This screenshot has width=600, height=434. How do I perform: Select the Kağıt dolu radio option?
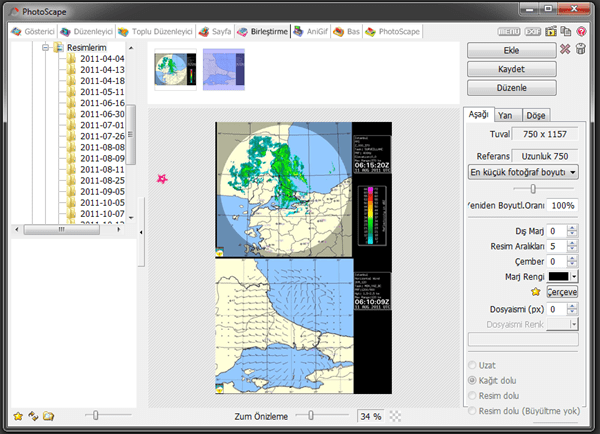click(474, 381)
